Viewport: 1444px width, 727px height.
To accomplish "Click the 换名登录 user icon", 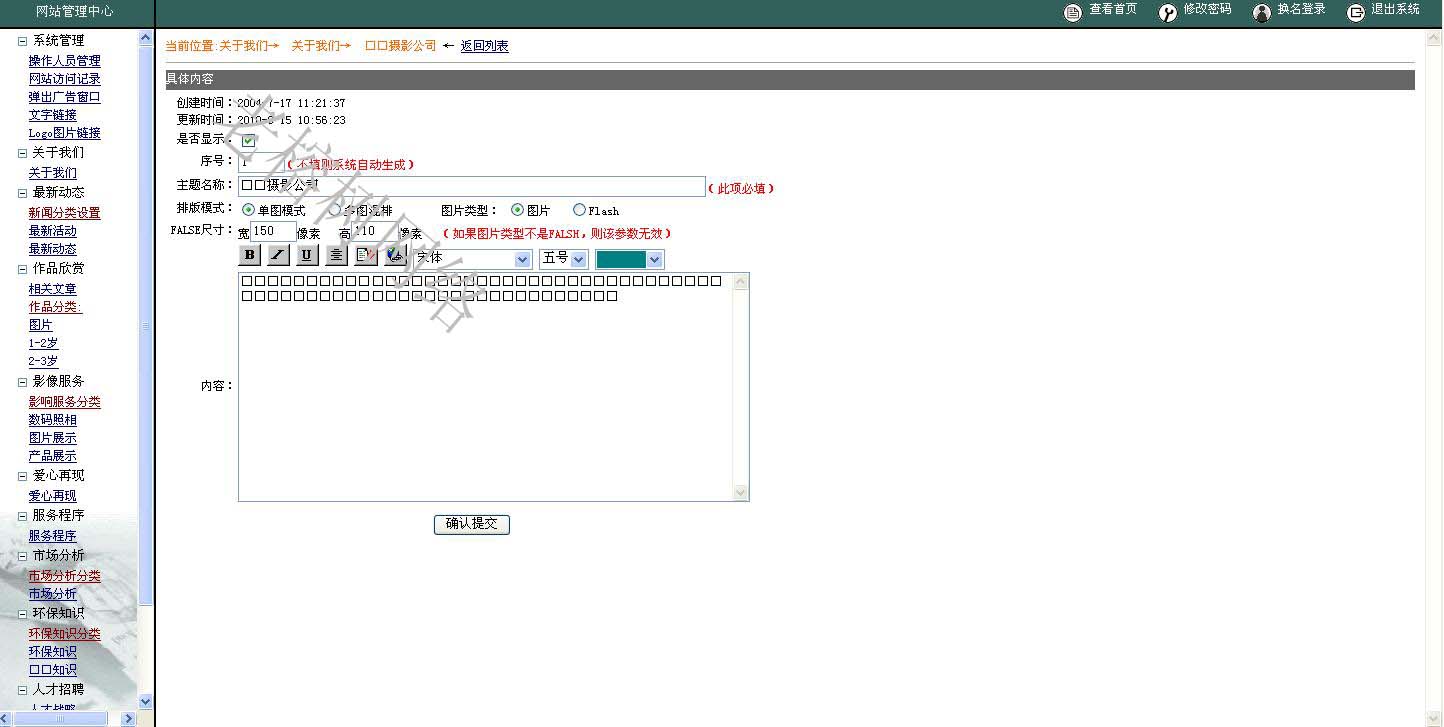I will pyautogui.click(x=1262, y=13).
